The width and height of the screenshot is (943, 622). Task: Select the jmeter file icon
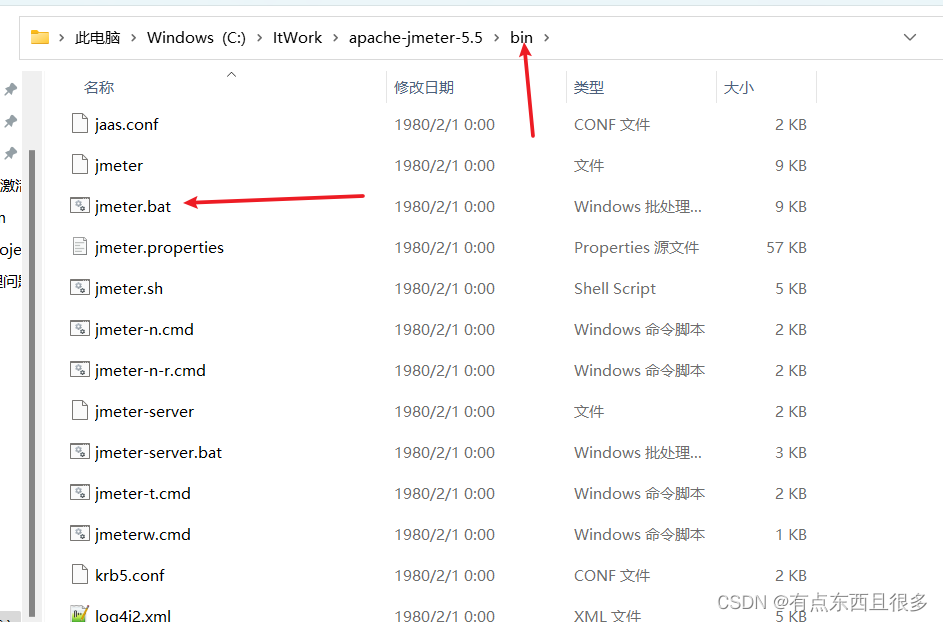click(80, 164)
